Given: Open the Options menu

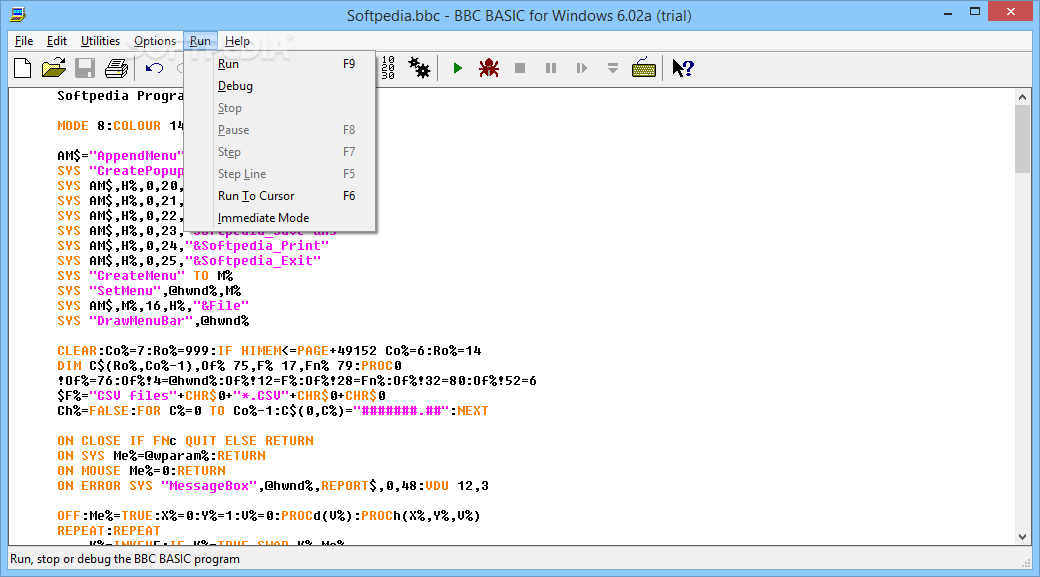Looking at the screenshot, I should click(155, 41).
